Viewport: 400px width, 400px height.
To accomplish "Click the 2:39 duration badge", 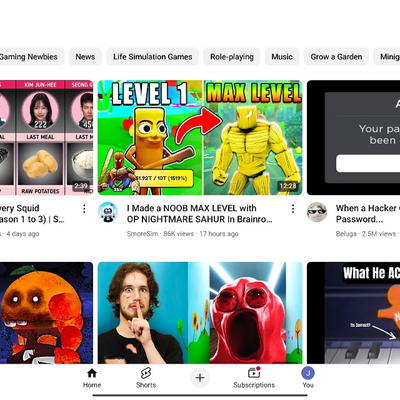I will coord(81,186).
